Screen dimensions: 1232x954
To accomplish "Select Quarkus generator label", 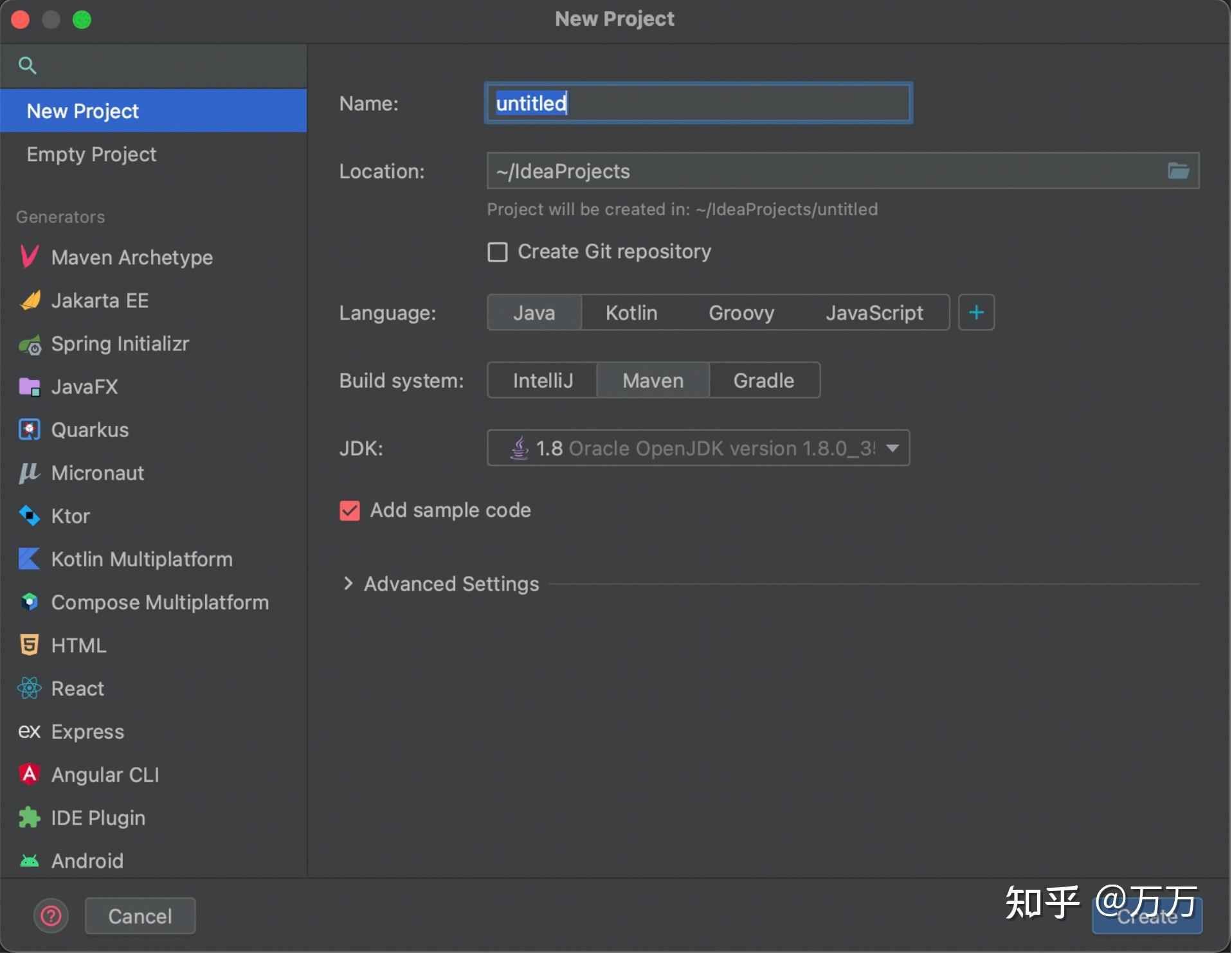I will 90,430.
